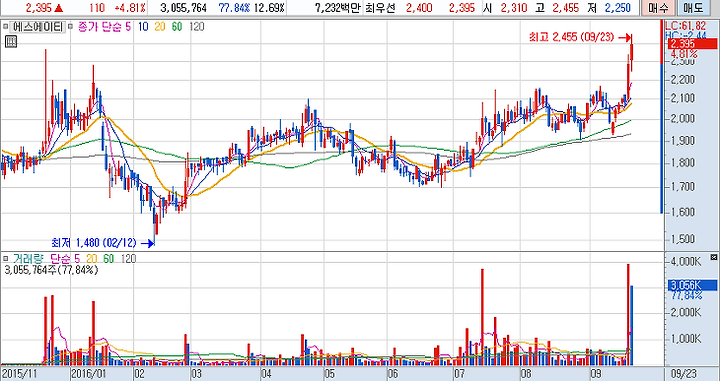
Task: Click the 3,055,764 volume in top bar
Action: click(184, 8)
